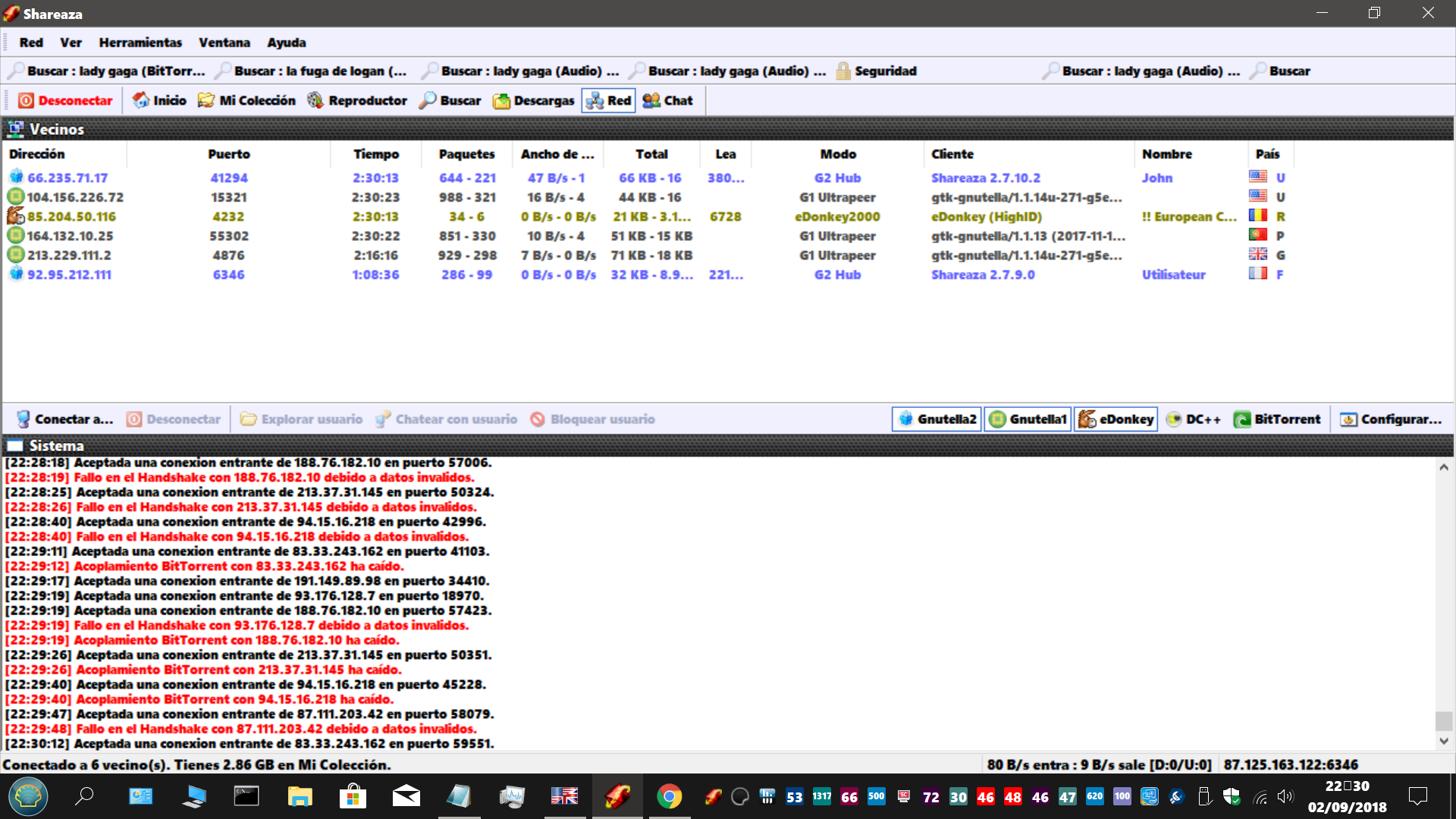Open Google Chrome from taskbar
Screen dimensions: 1456x819
669,796
